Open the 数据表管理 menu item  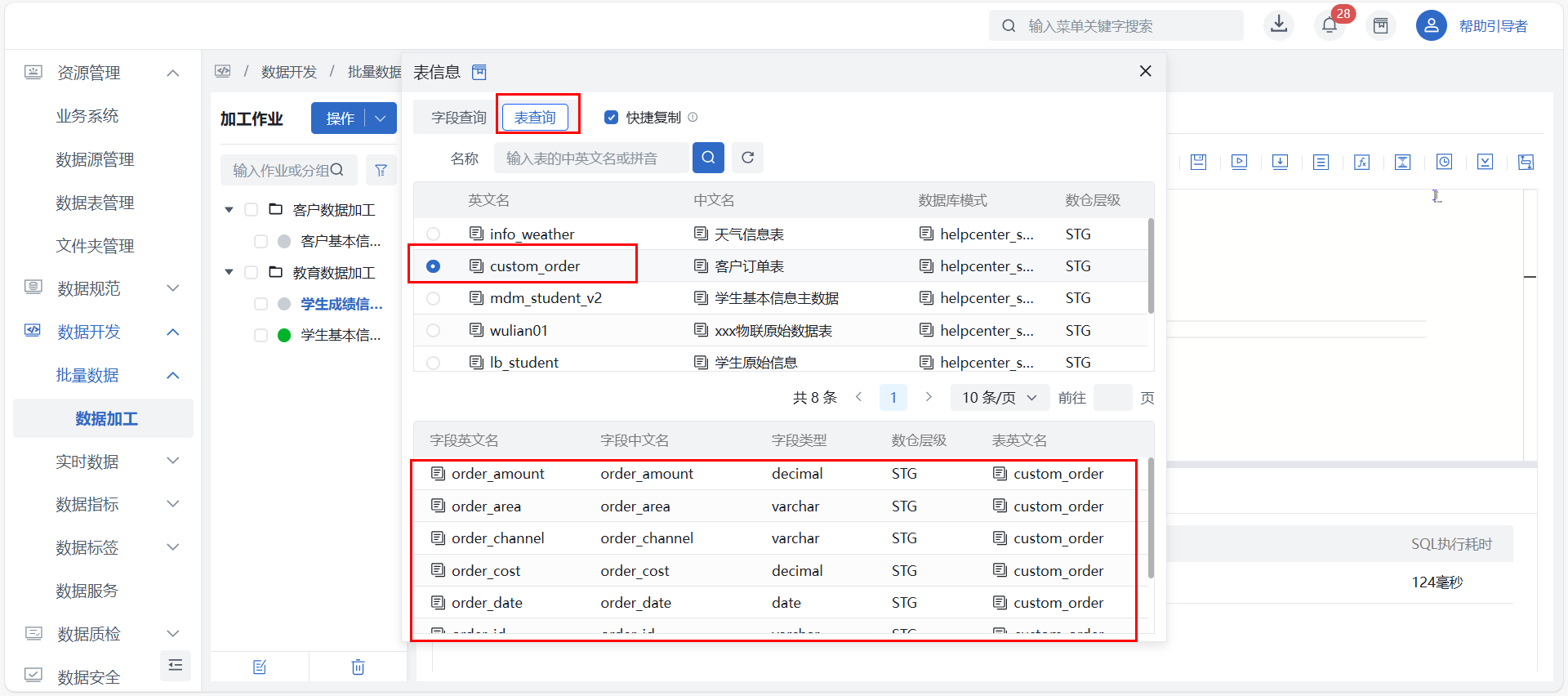pos(95,203)
